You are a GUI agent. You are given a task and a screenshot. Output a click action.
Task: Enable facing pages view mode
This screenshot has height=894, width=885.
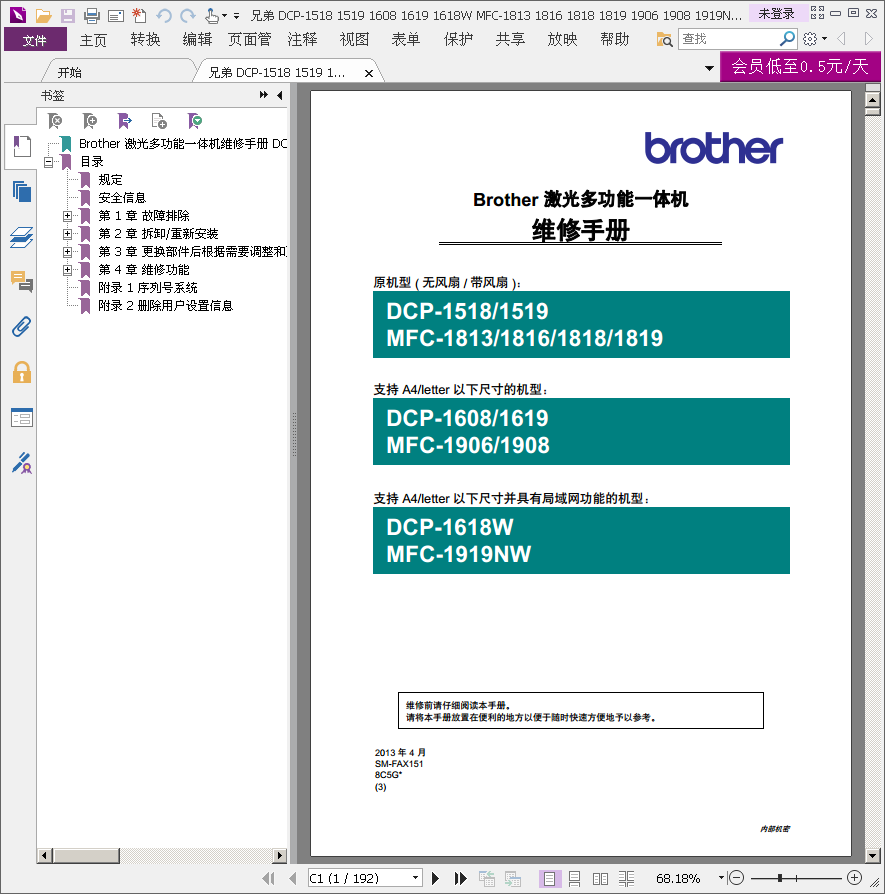[x=600, y=879]
